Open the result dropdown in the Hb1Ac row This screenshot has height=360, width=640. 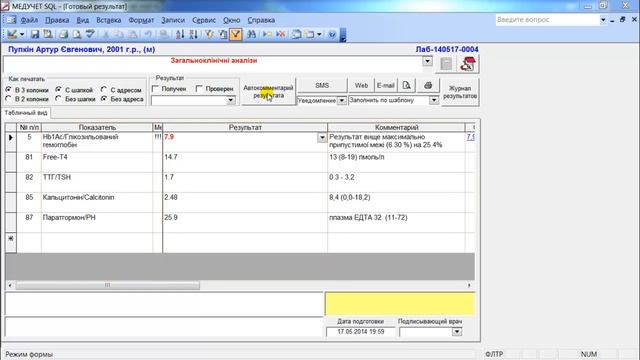point(322,138)
